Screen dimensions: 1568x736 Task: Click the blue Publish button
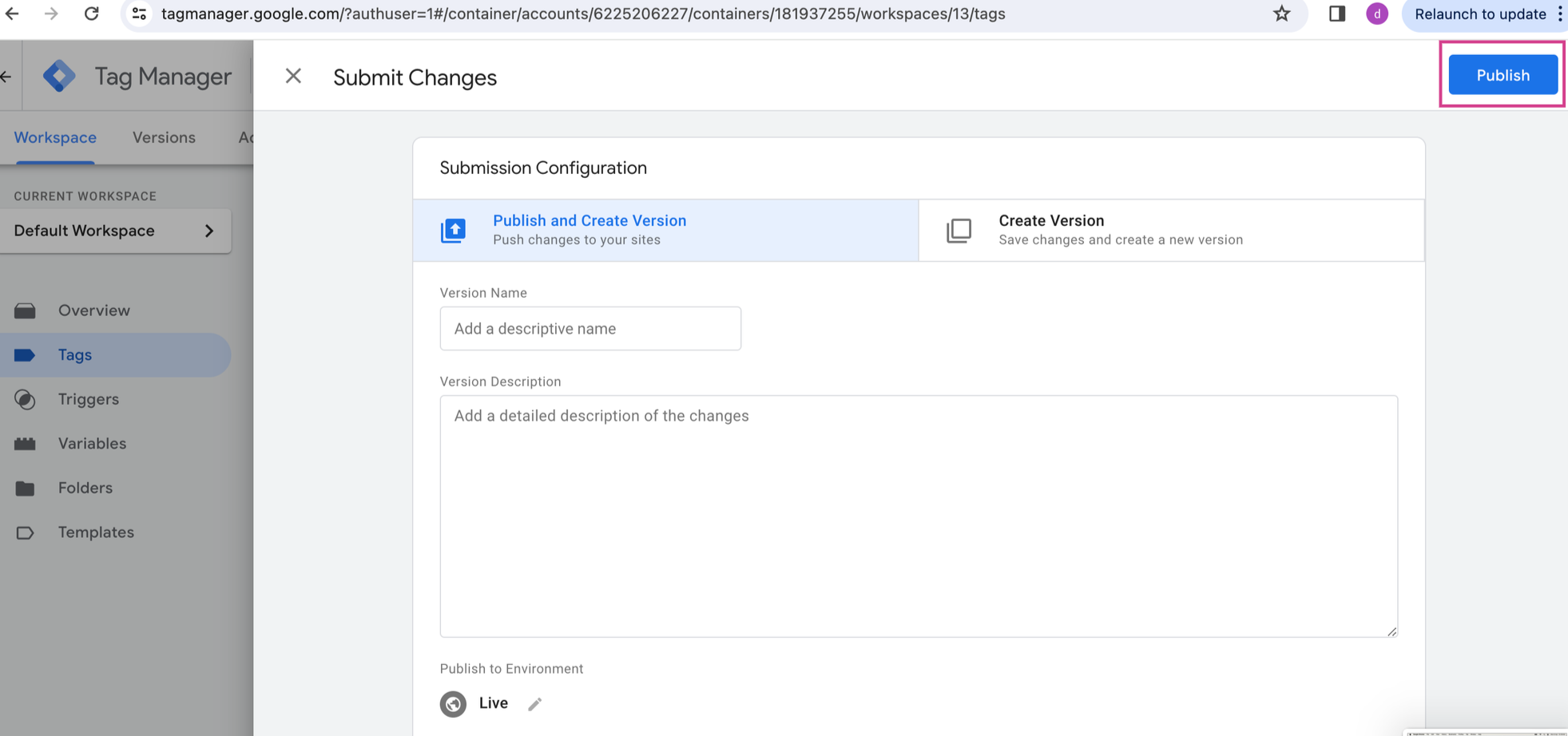click(1502, 75)
